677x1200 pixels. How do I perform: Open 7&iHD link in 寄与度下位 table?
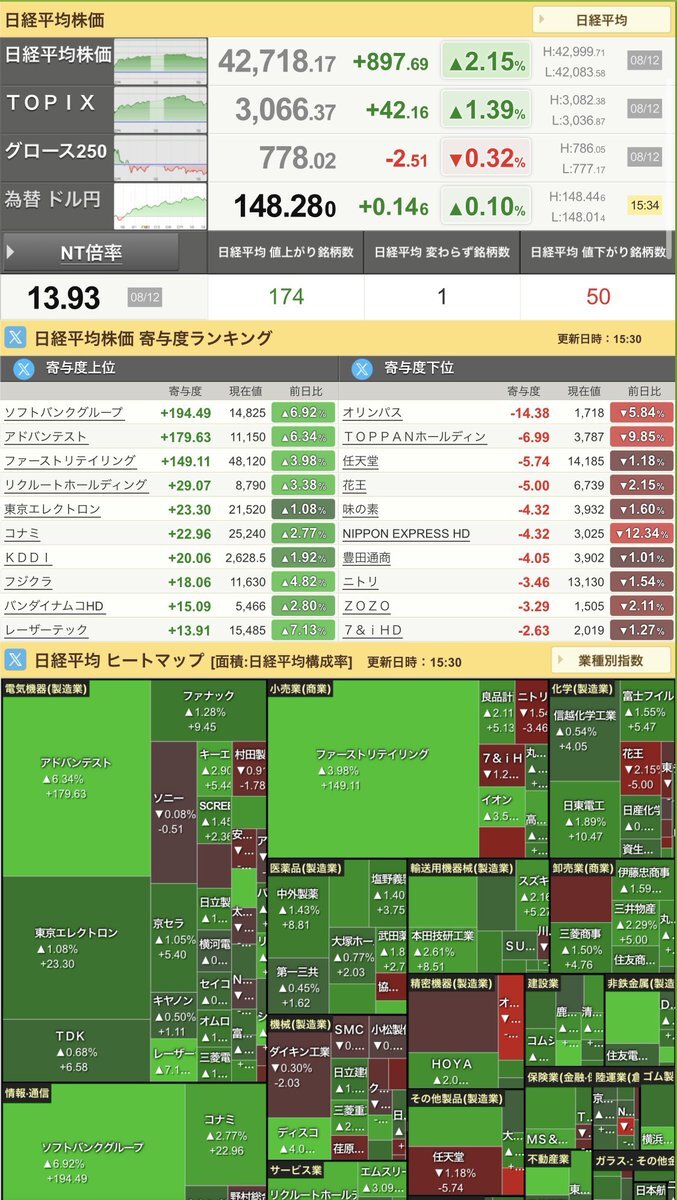(372, 630)
